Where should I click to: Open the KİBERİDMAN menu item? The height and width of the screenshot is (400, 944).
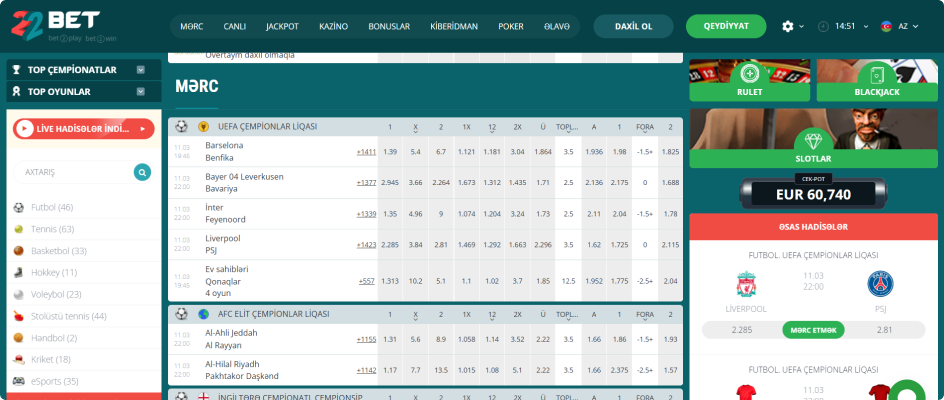pos(454,27)
